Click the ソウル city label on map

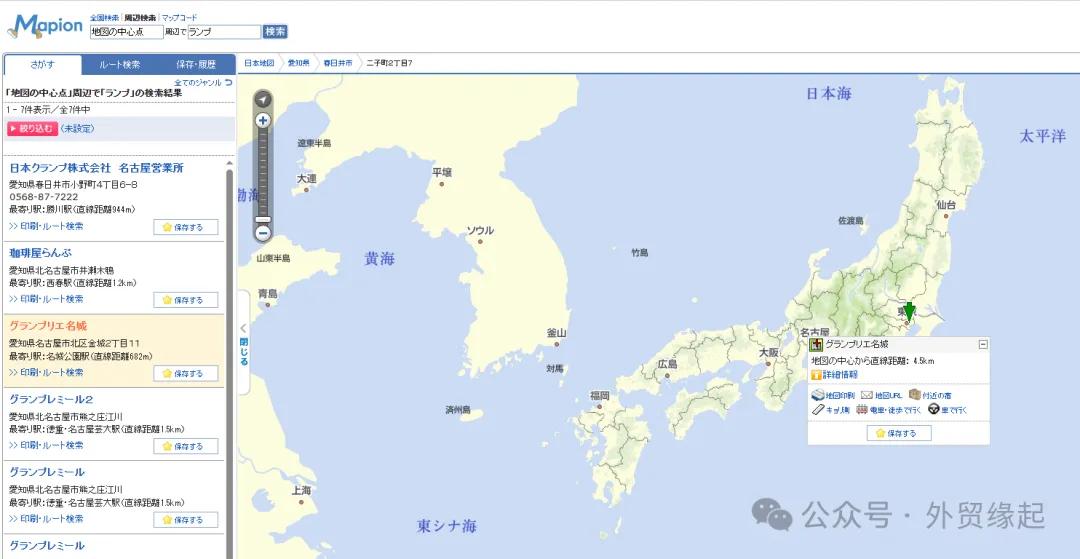click(480, 231)
